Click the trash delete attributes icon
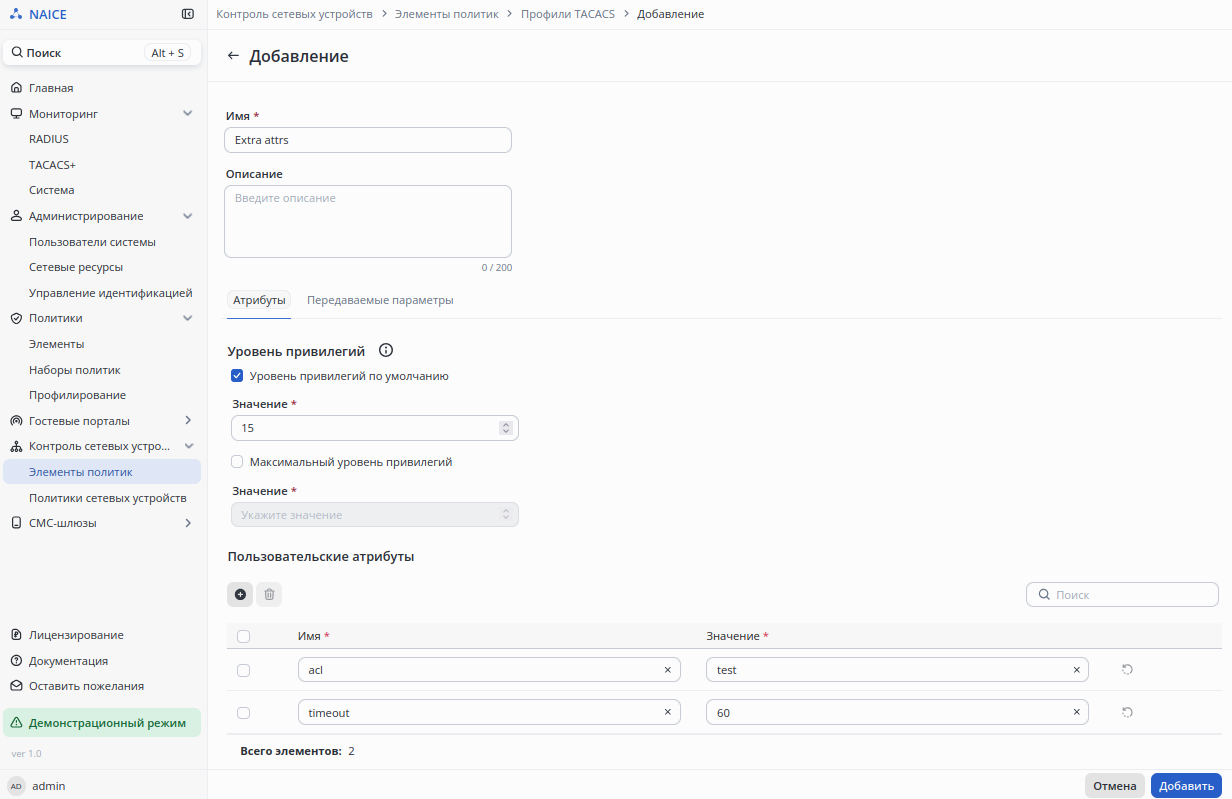Image resolution: width=1232 pixels, height=799 pixels. click(x=269, y=595)
